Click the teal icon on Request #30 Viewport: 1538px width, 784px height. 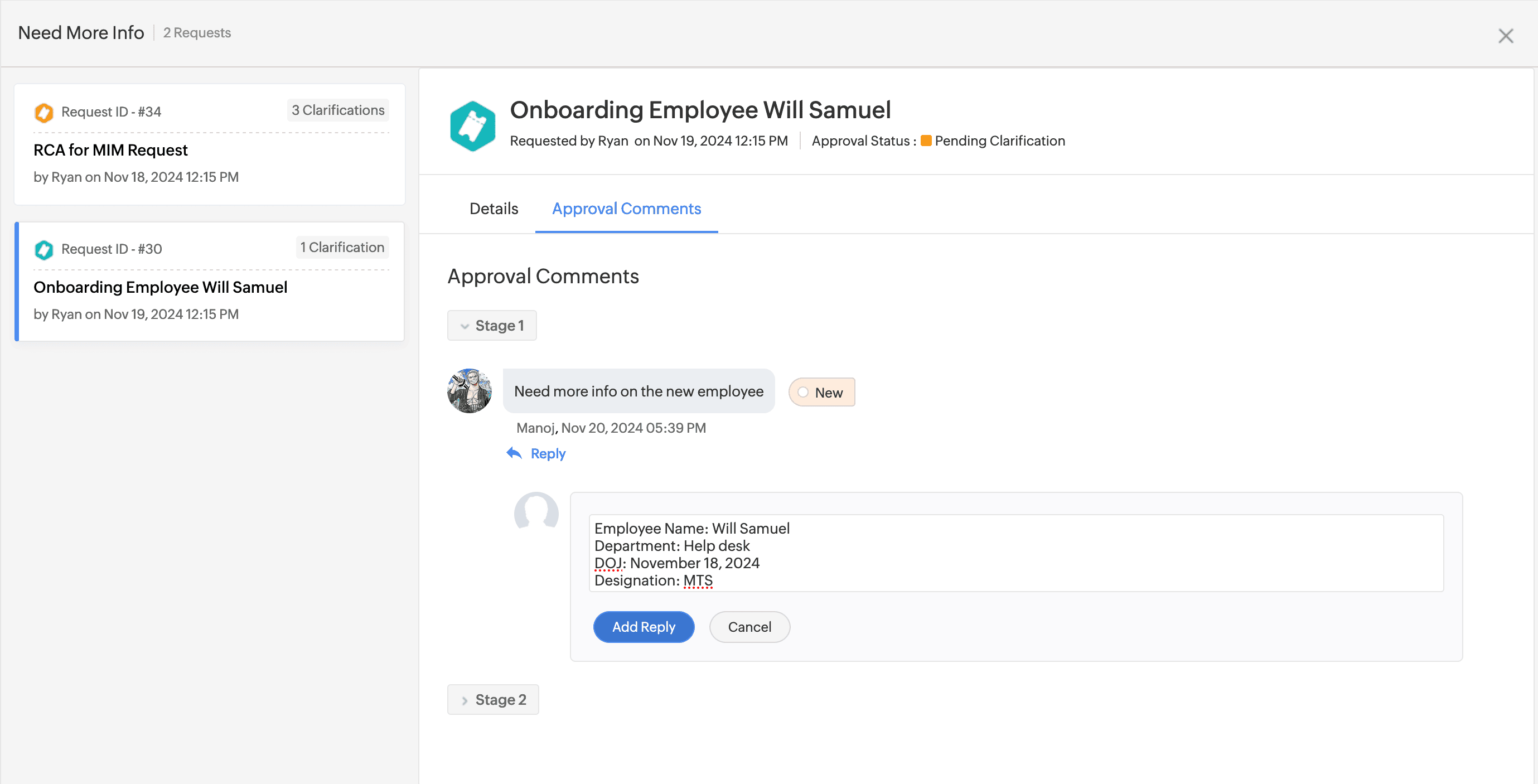(x=43, y=249)
